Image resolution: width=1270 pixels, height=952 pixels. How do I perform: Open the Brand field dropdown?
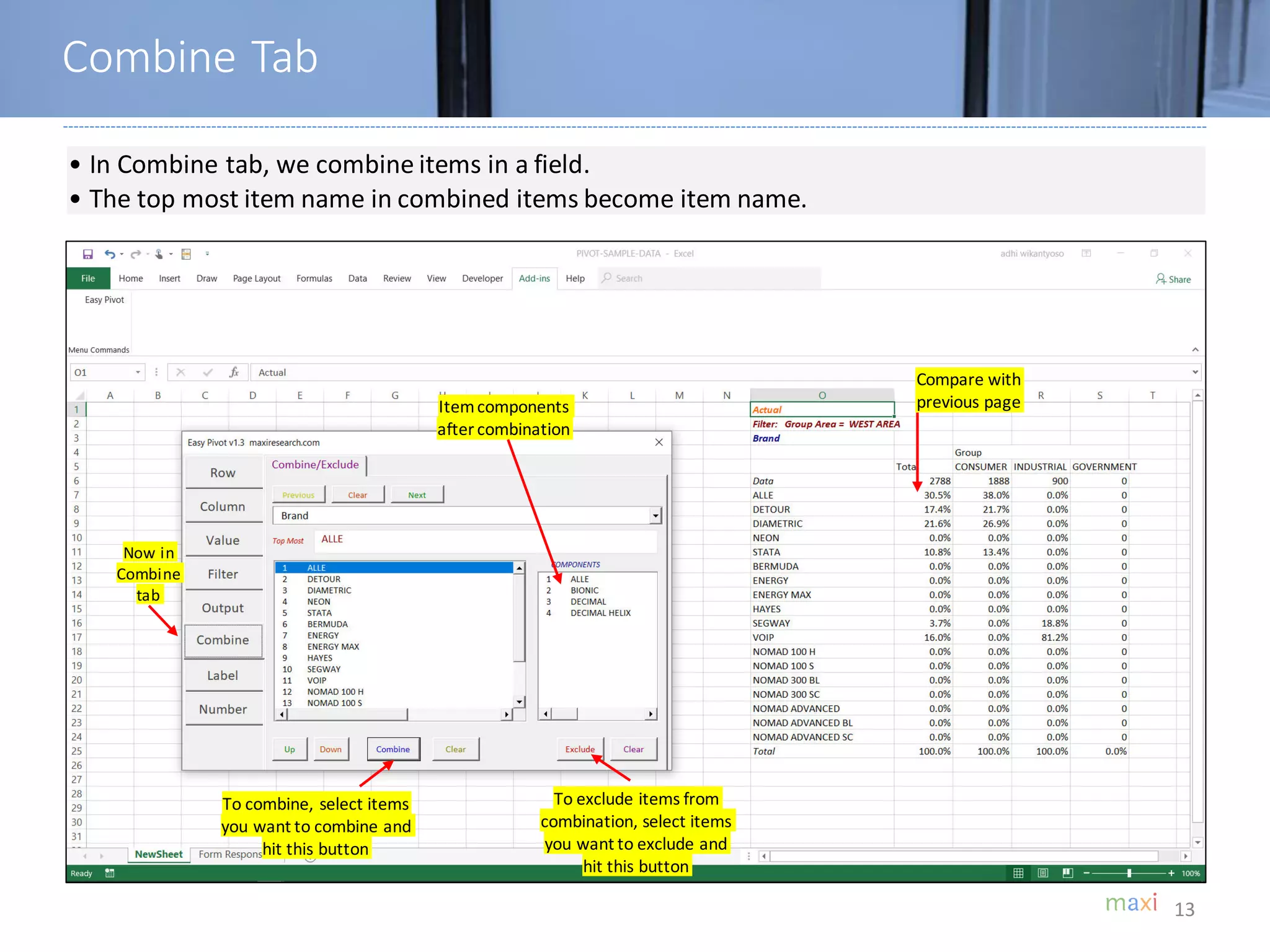[x=655, y=516]
